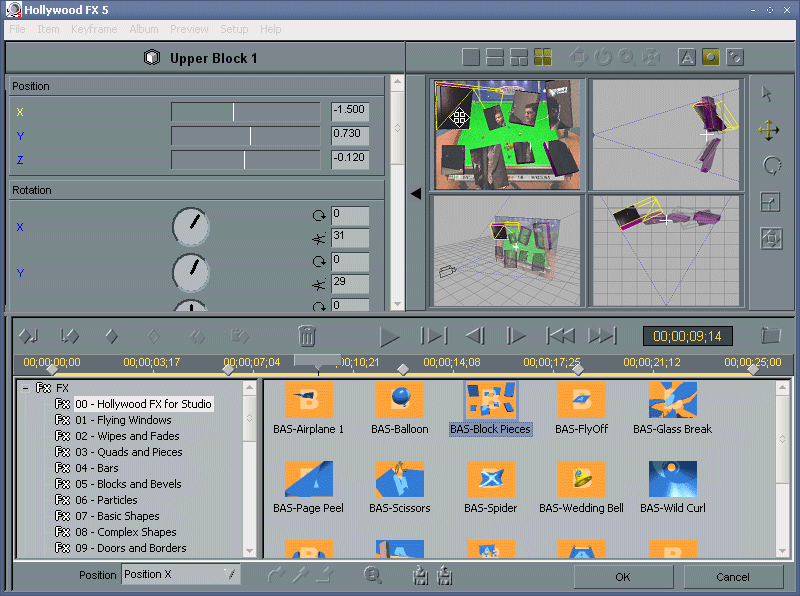This screenshot has height=596, width=800.
Task: Collapse the panel with the black left arrow
Action: pos(416,194)
